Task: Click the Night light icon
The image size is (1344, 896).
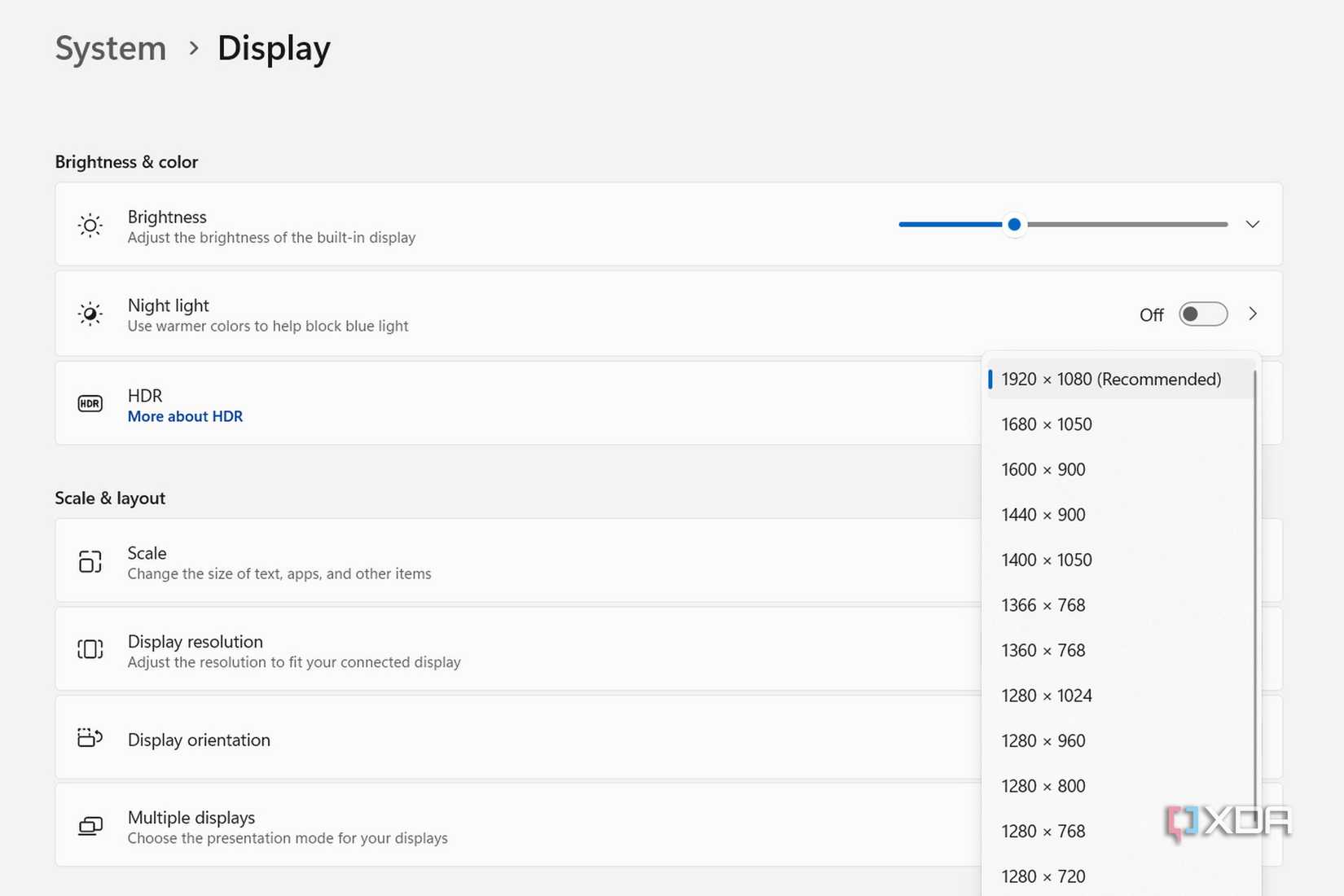Action: [x=90, y=314]
